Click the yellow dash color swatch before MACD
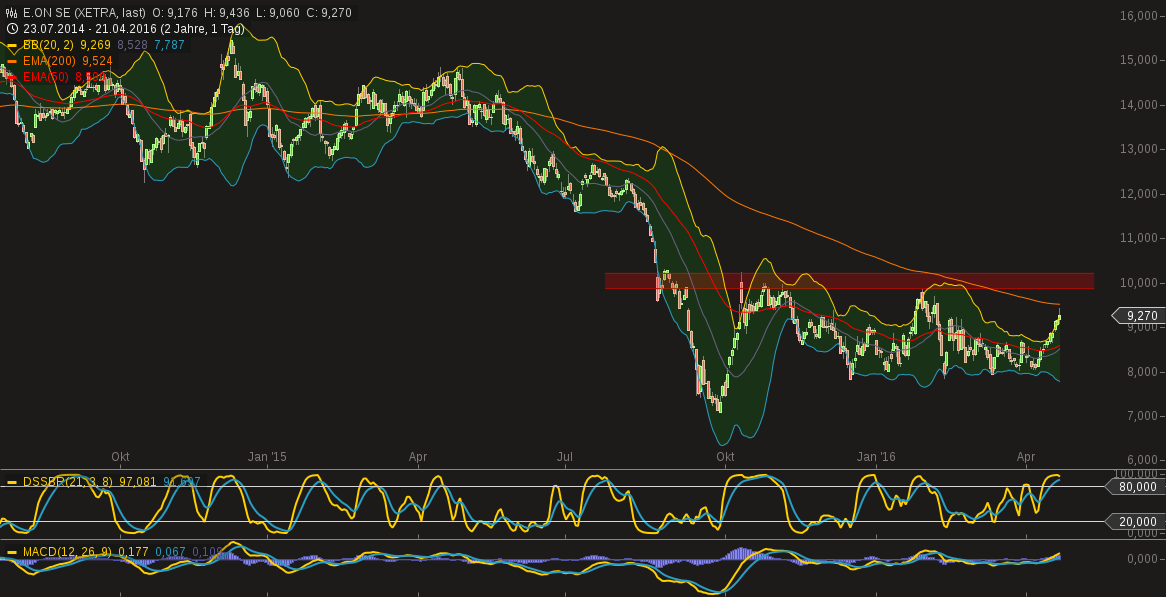 coord(11,551)
